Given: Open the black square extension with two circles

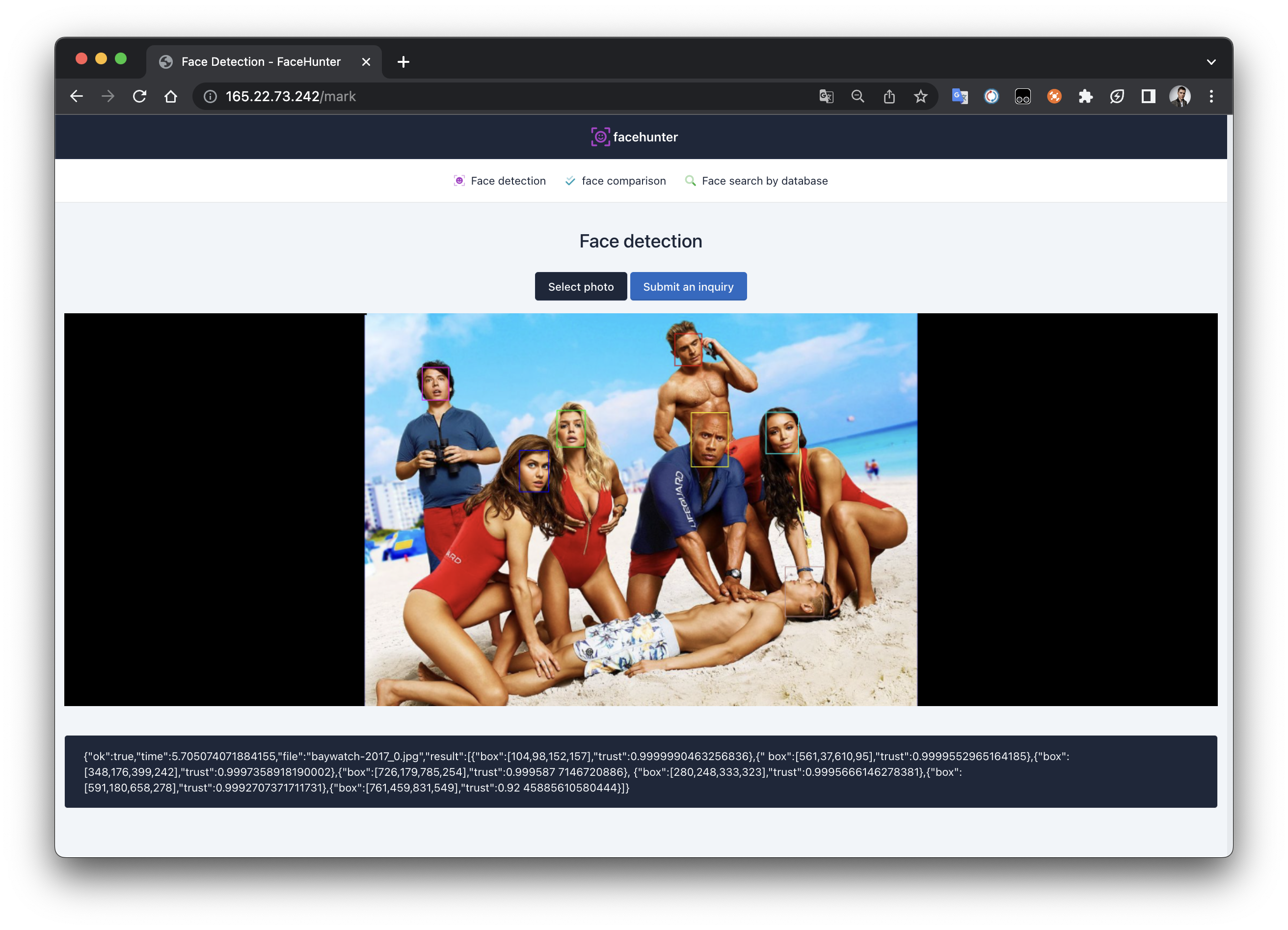Looking at the screenshot, I should (x=1023, y=97).
